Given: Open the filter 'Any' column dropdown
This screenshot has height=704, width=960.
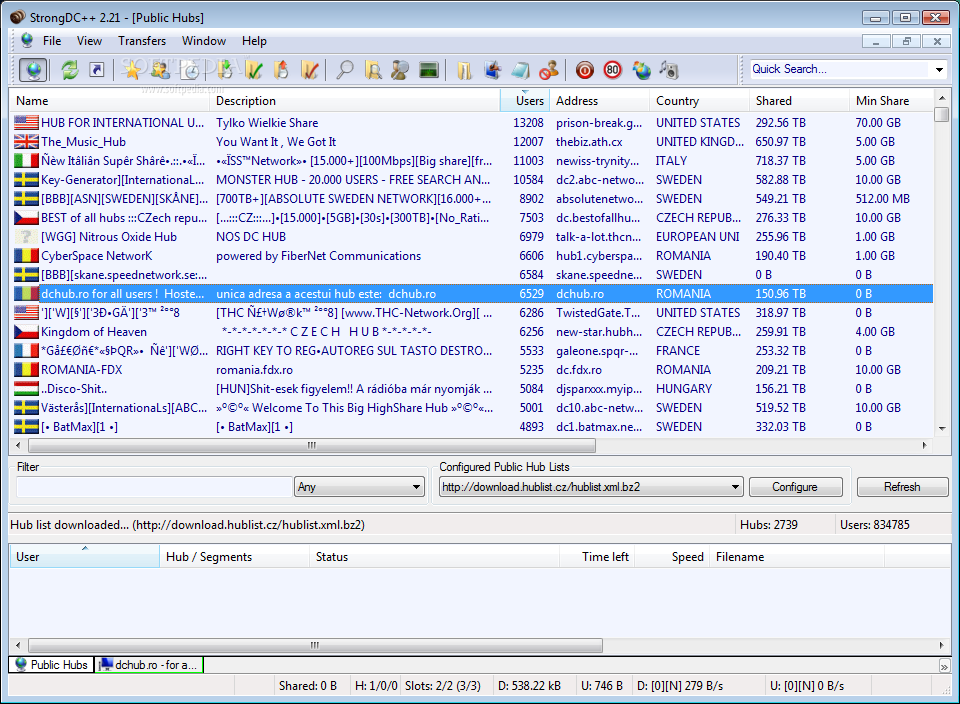Looking at the screenshot, I should tap(359, 487).
